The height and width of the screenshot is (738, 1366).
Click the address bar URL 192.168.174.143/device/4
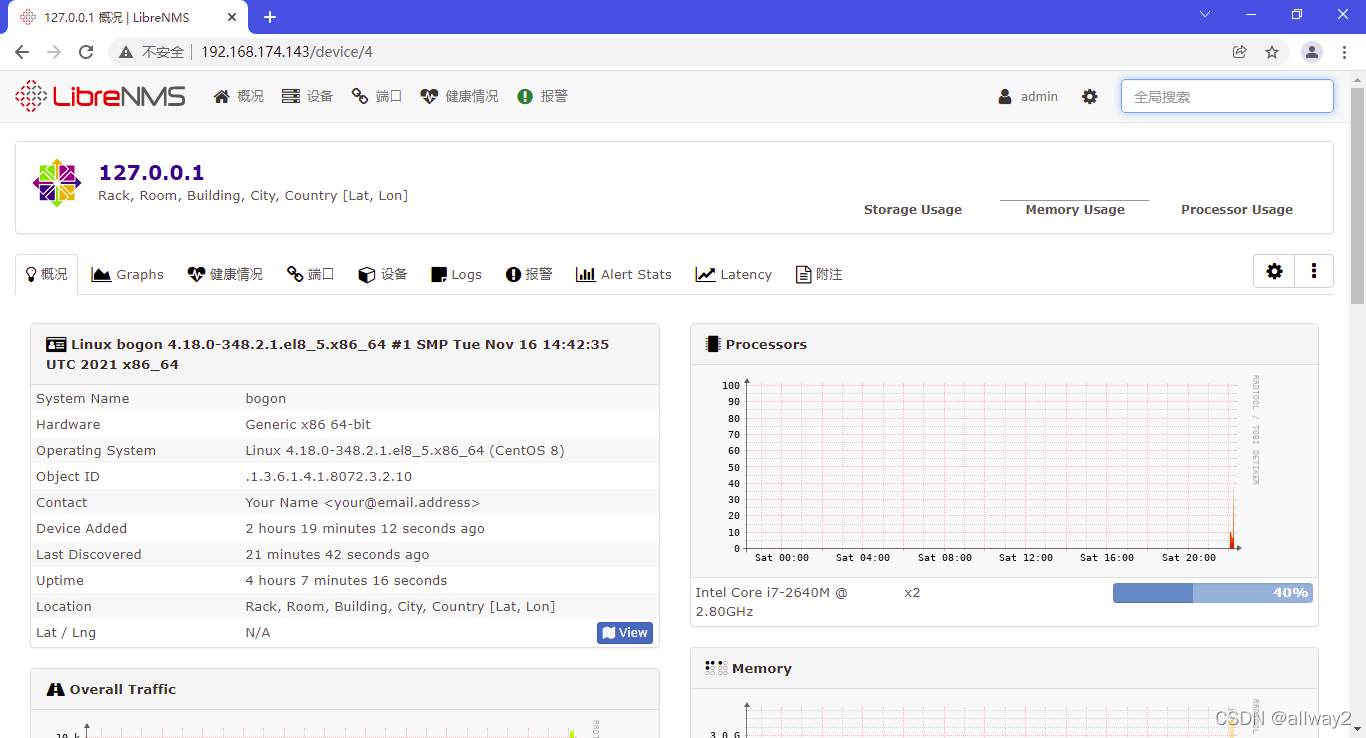point(287,52)
